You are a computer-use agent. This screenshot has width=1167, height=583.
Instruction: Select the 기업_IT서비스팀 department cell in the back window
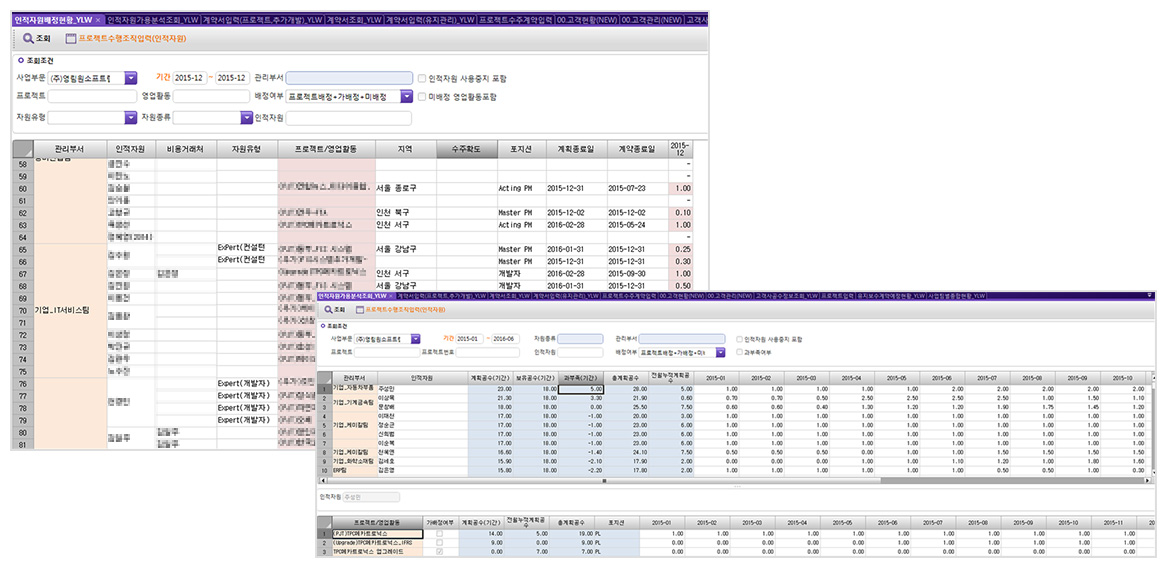coord(70,310)
